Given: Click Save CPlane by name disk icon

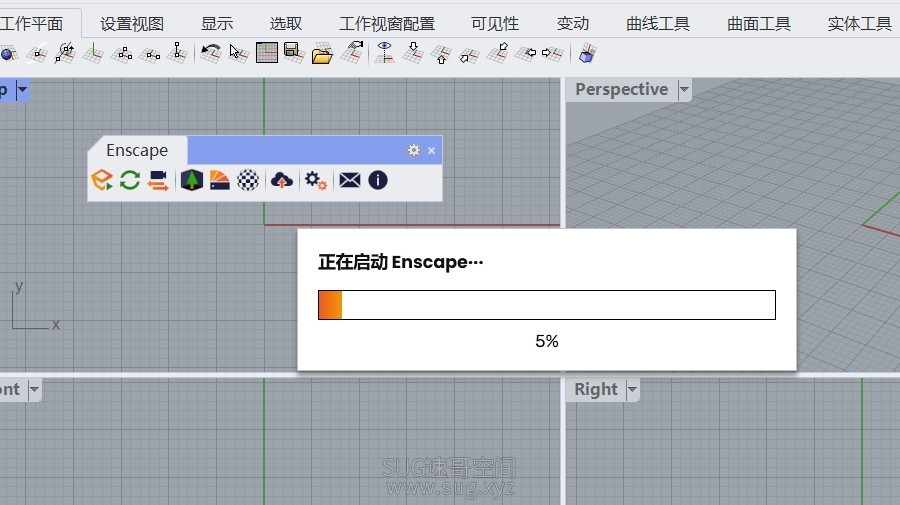Looking at the screenshot, I should (294, 53).
